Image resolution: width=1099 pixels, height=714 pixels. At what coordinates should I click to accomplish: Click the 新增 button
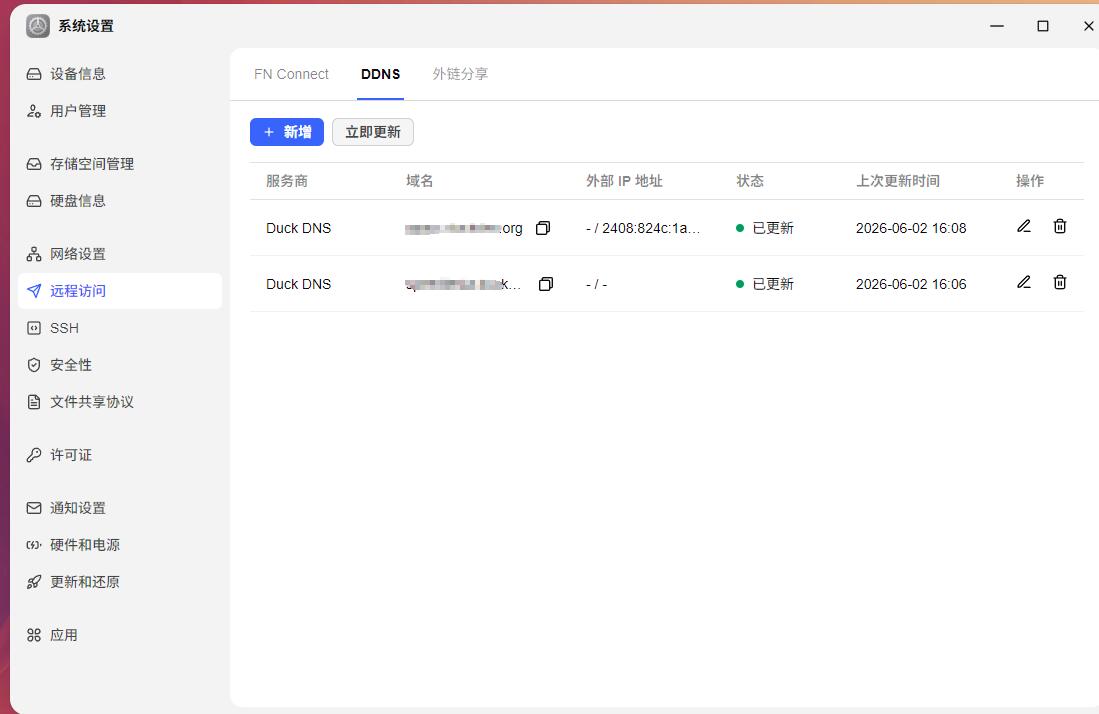[x=287, y=132]
